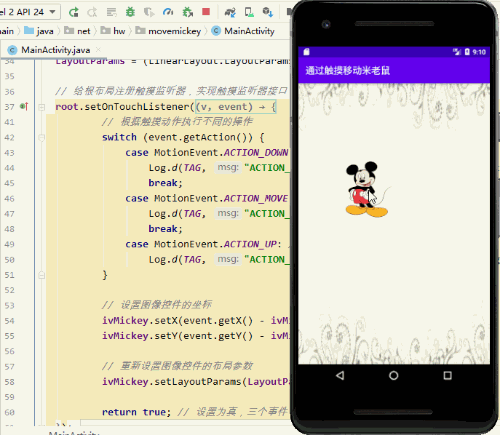The width and height of the screenshot is (500, 435).
Task: Click Attach Debugger to Android Process icon
Action: pyautogui.click(x=188, y=12)
